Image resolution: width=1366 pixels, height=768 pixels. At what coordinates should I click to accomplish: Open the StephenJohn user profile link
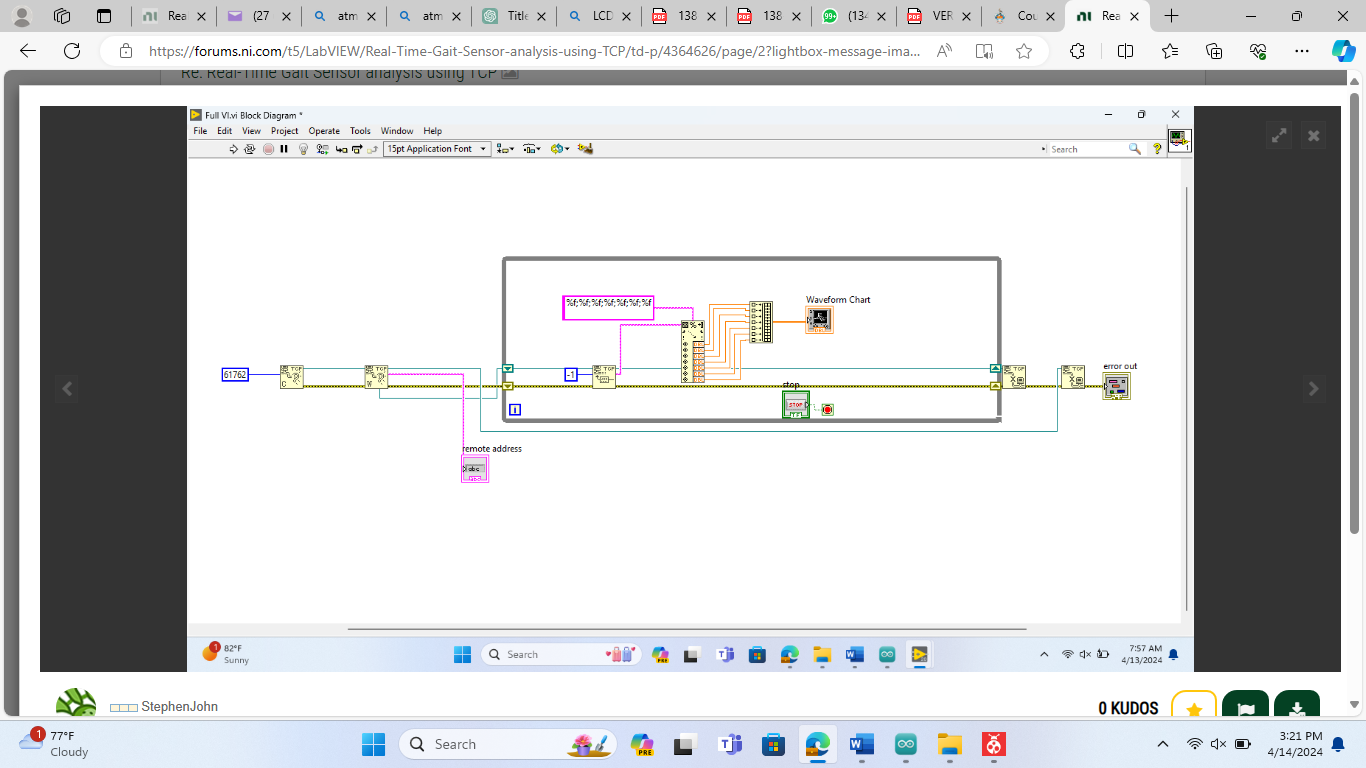point(179,707)
